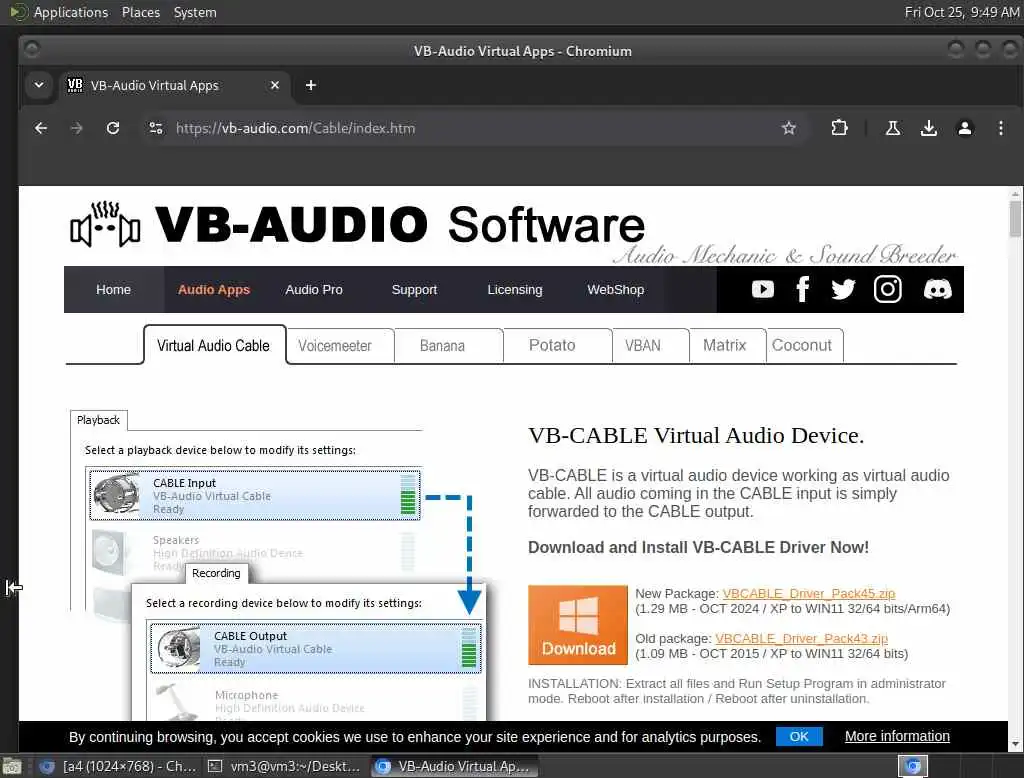Click the Home navigation item
The width and height of the screenshot is (1024, 778).
click(x=114, y=289)
